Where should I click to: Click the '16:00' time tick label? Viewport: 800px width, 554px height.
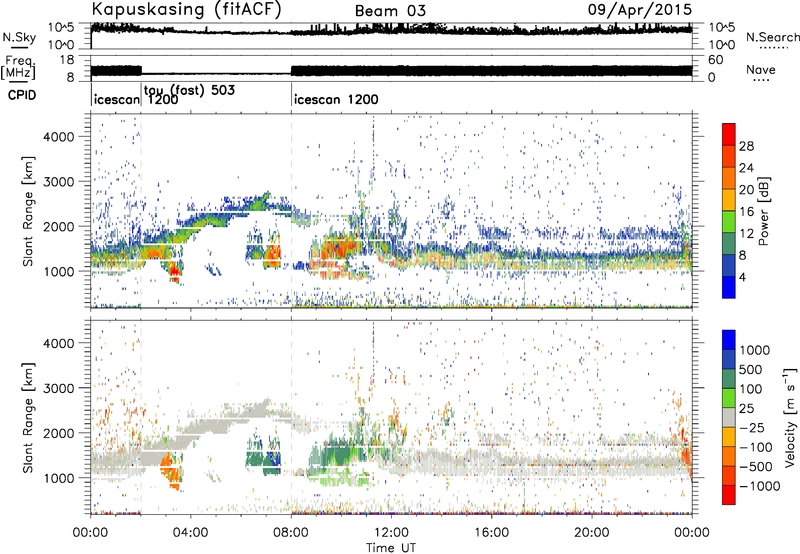pyautogui.click(x=492, y=533)
